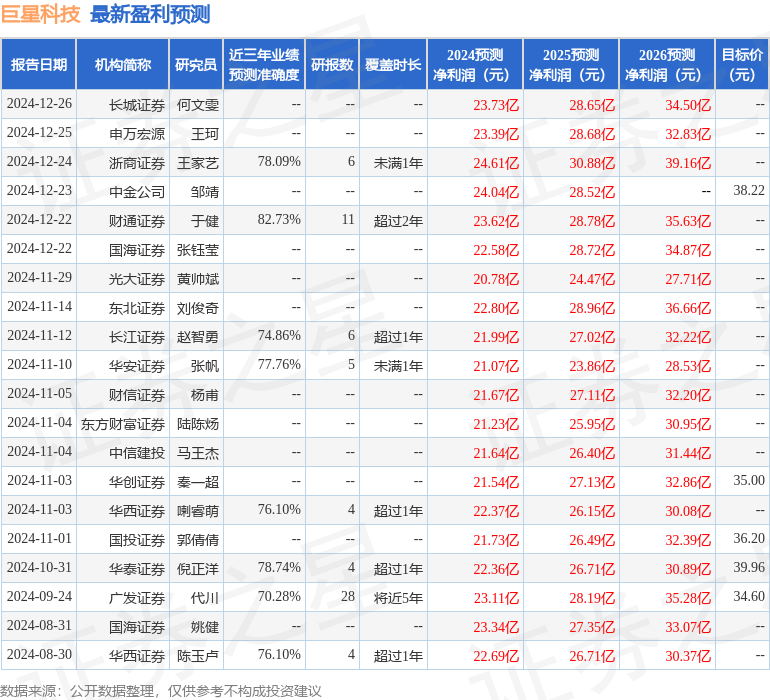Click analyst name 马王杰
The width and height of the screenshot is (770, 700).
[x=197, y=453]
